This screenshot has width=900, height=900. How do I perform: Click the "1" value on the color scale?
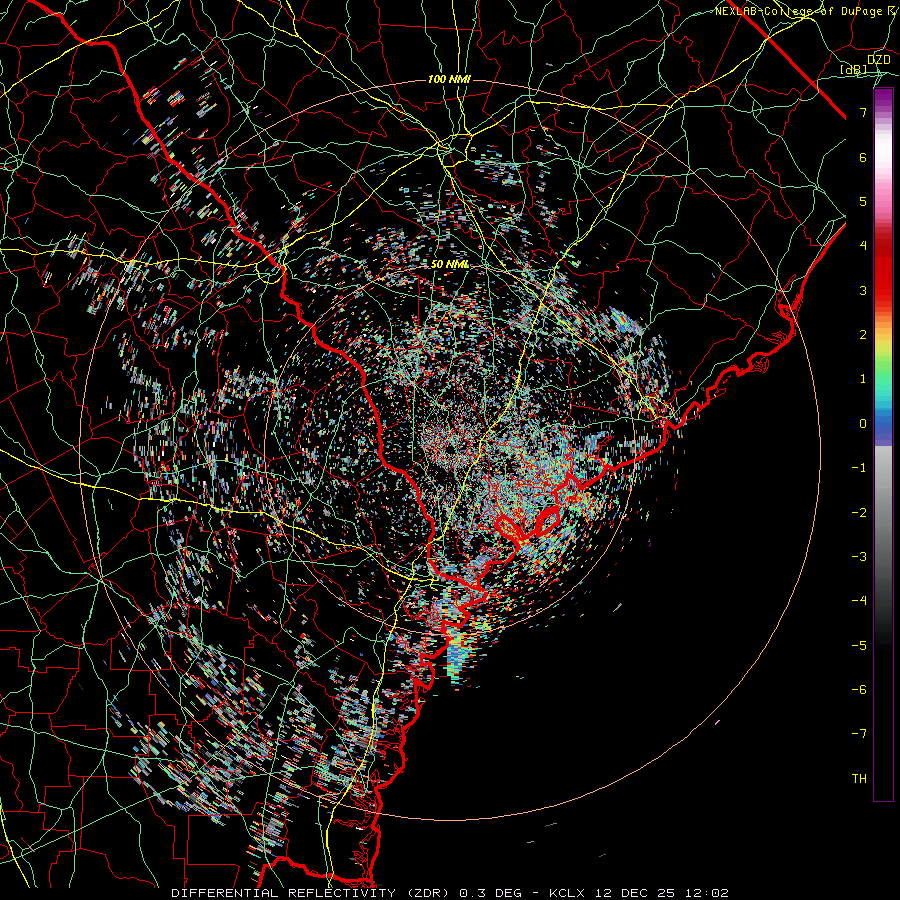[863, 379]
